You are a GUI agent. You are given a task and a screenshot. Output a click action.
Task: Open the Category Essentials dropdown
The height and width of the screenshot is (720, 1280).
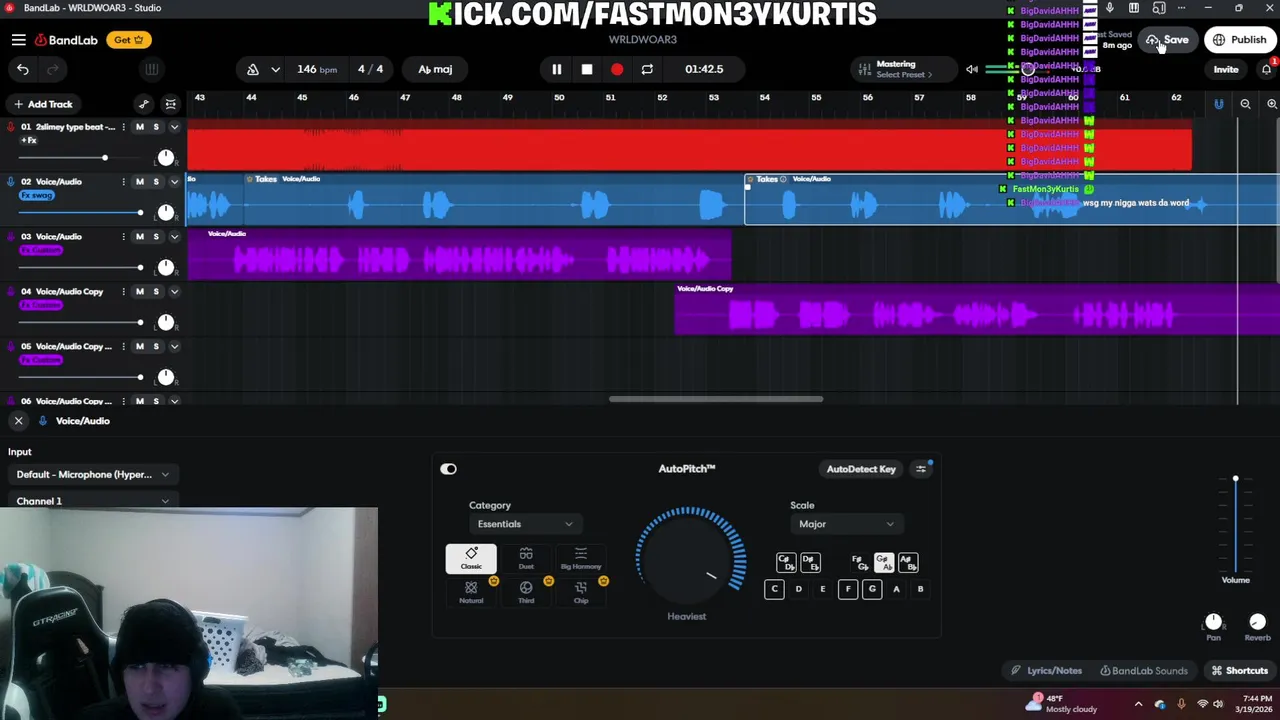[525, 524]
